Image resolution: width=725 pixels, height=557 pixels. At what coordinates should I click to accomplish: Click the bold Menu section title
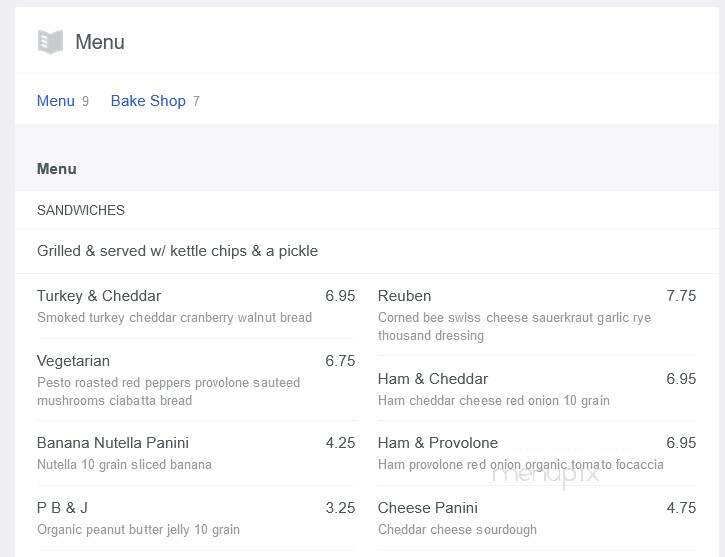(57, 169)
